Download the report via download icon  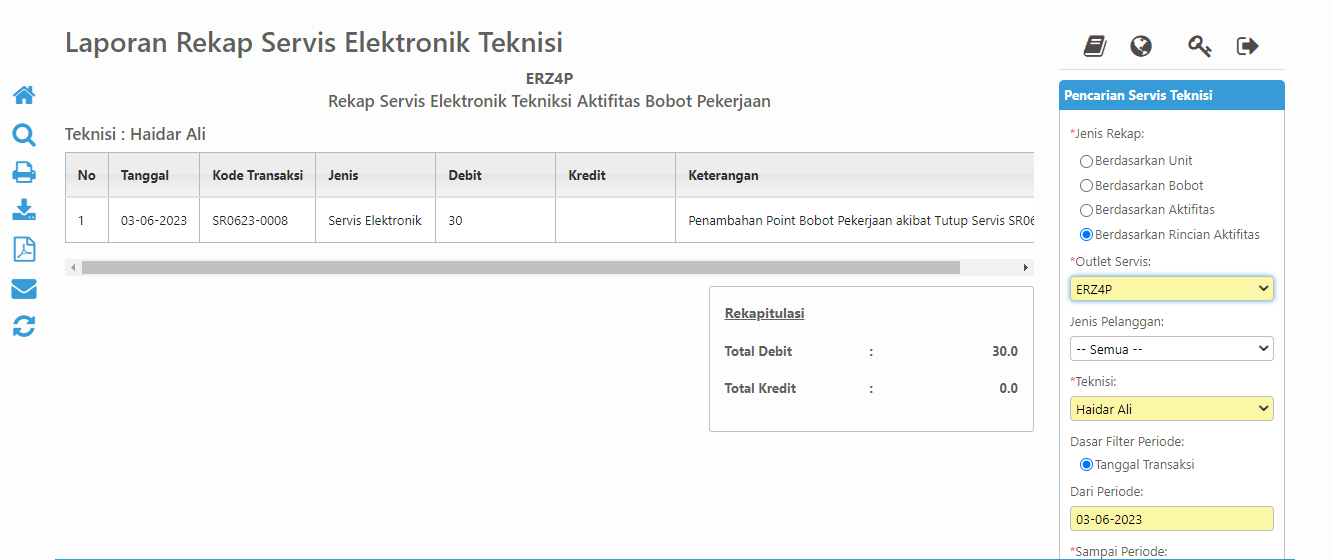24,209
